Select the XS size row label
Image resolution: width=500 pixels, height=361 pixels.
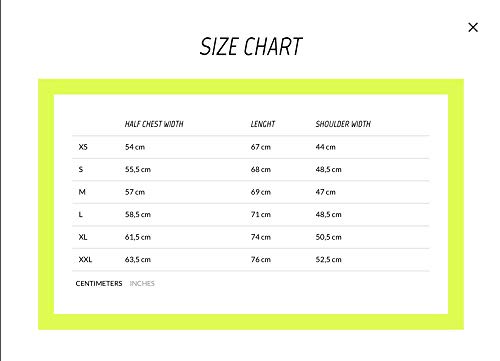83,147
